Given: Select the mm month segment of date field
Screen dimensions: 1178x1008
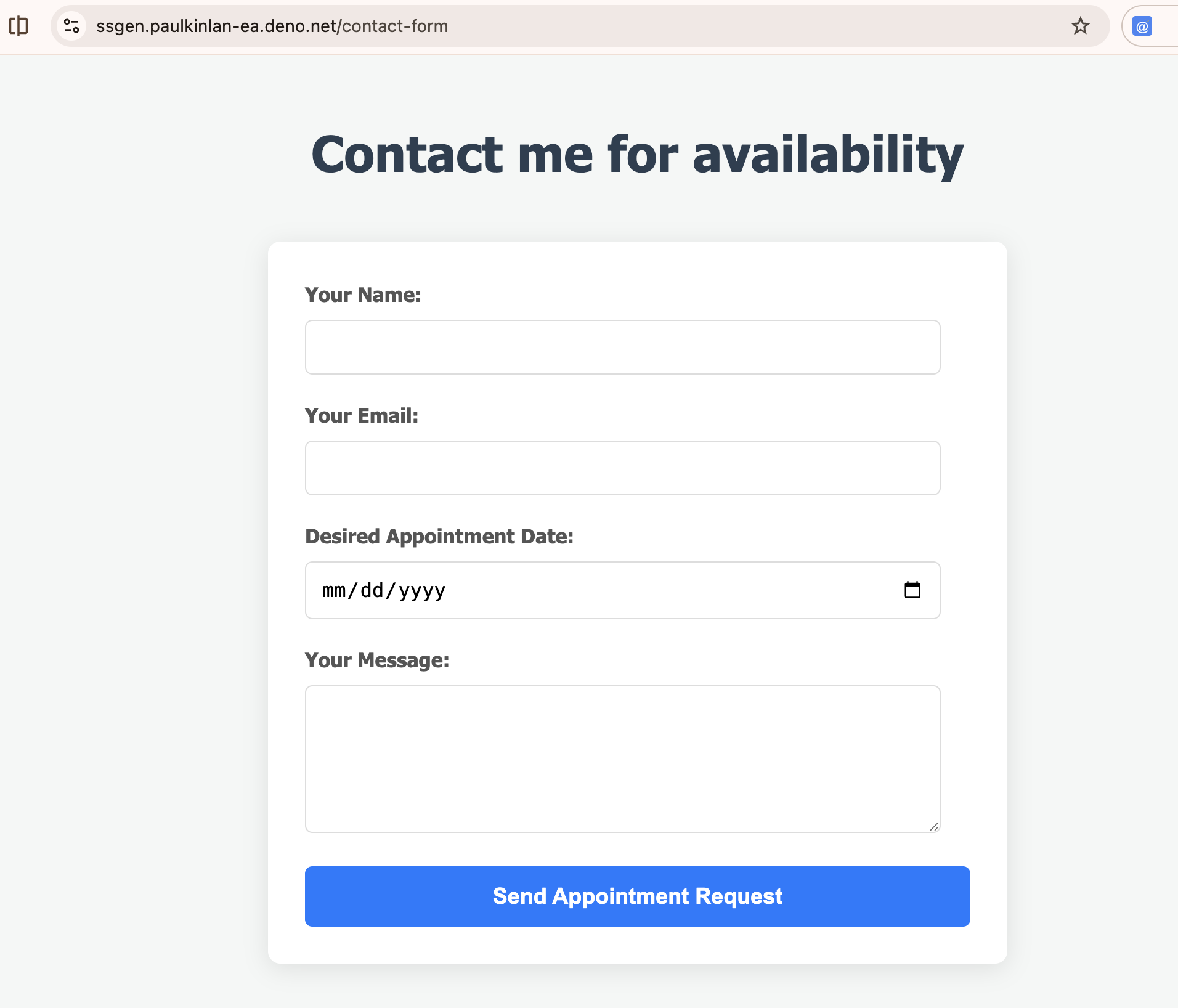Looking at the screenshot, I should click(x=334, y=590).
